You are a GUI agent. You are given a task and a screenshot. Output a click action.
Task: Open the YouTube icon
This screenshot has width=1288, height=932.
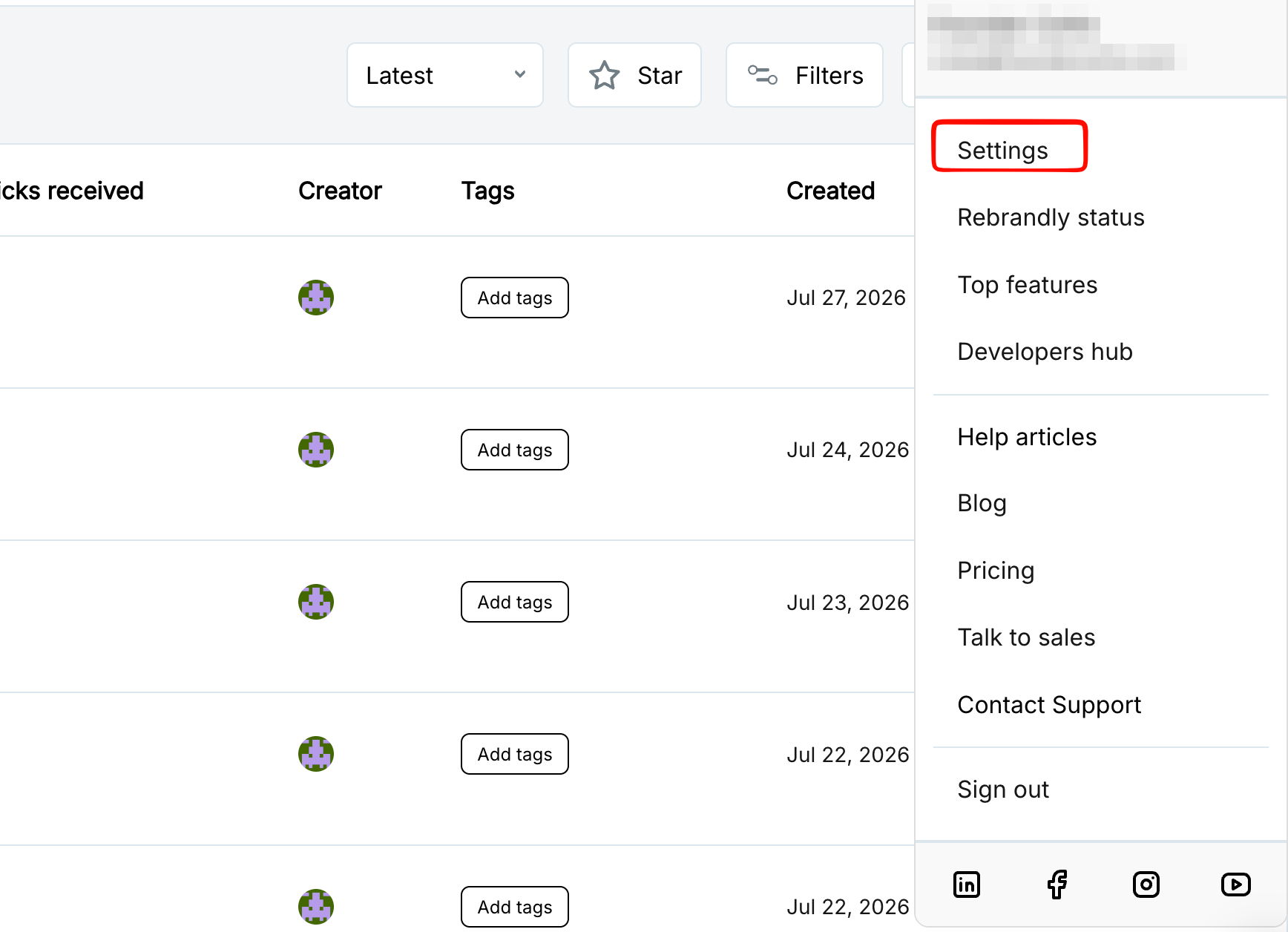[x=1236, y=885]
